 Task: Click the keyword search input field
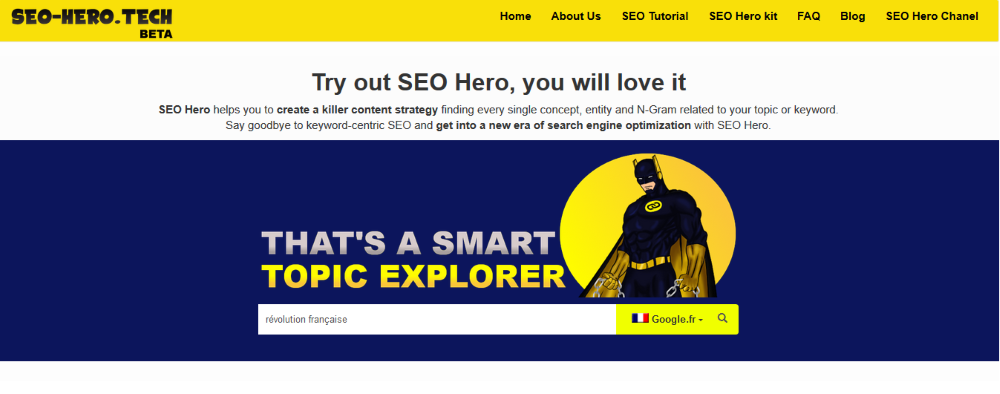(437, 319)
